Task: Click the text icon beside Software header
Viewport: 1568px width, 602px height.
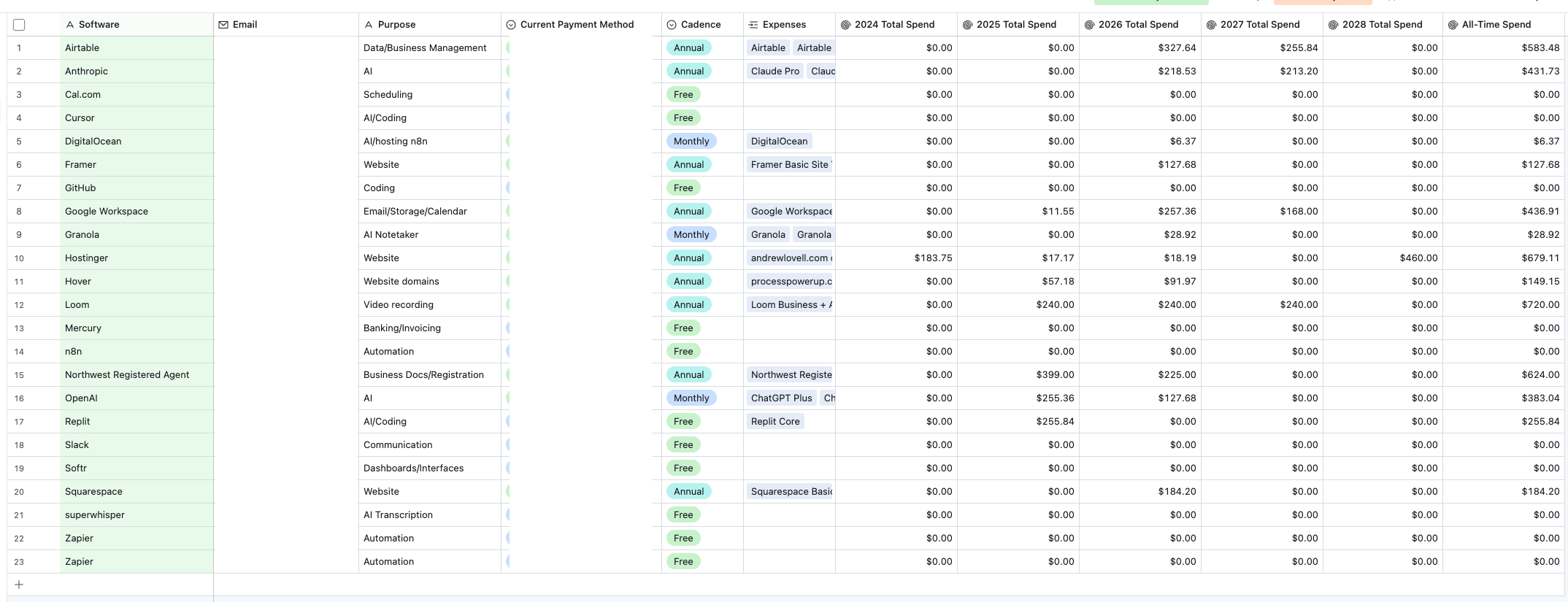Action: [x=70, y=25]
